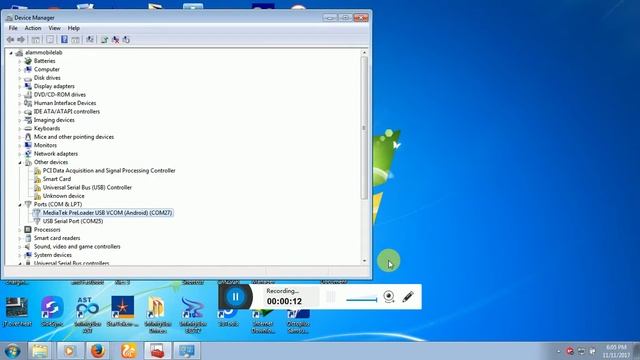Select PCI Data Acquisition and Signal Processing Controller

pos(109,171)
